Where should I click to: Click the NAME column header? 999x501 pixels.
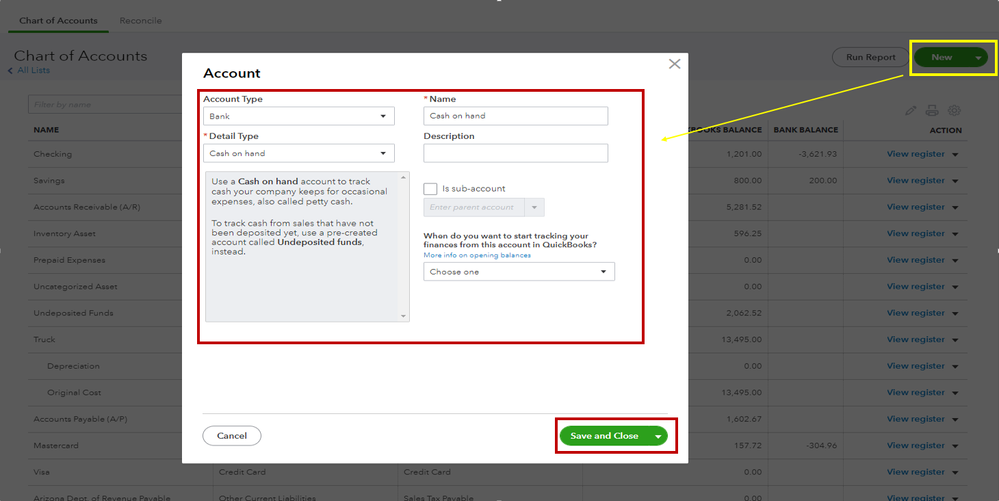point(46,130)
